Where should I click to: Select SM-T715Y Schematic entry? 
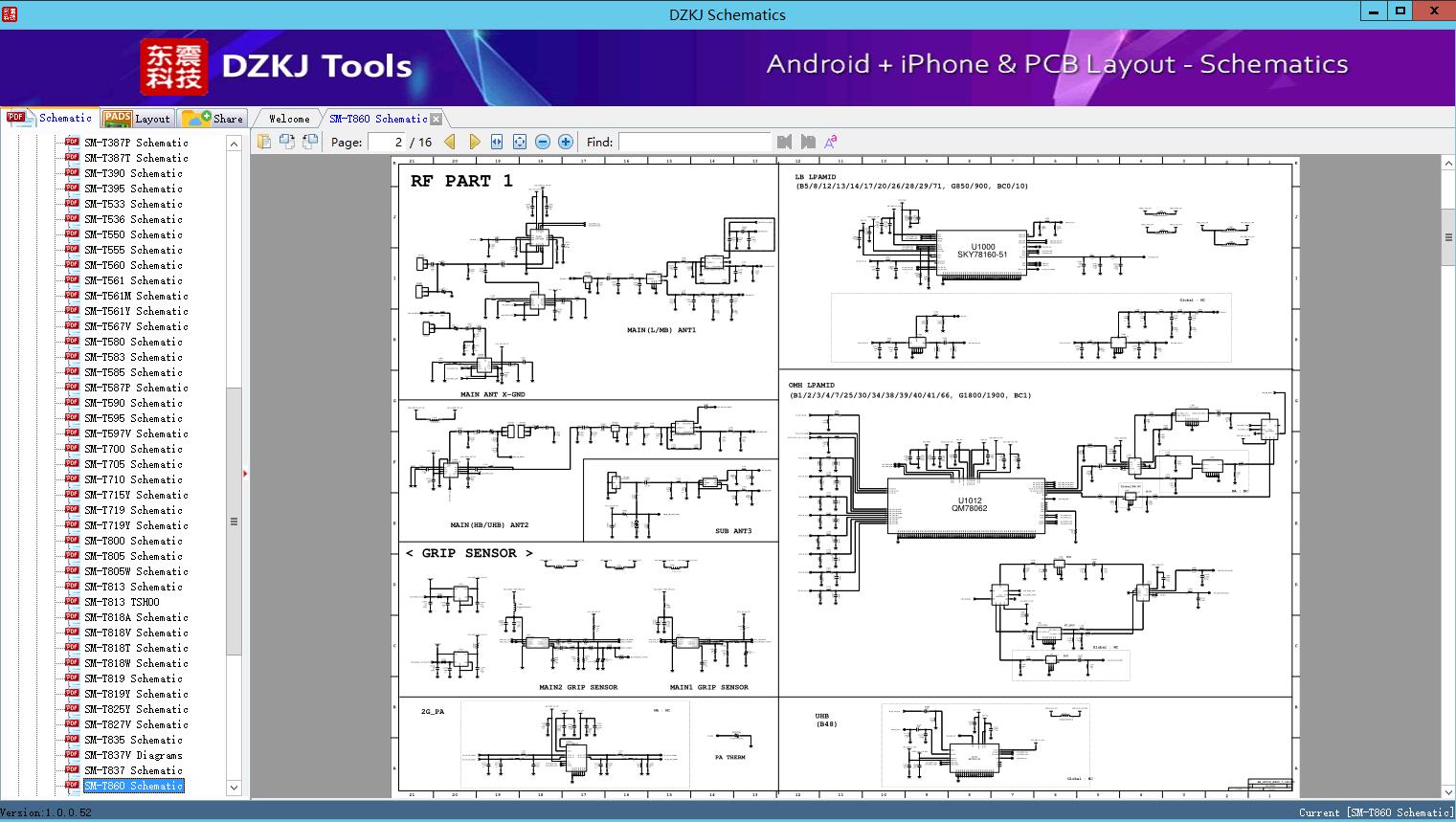tap(136, 495)
